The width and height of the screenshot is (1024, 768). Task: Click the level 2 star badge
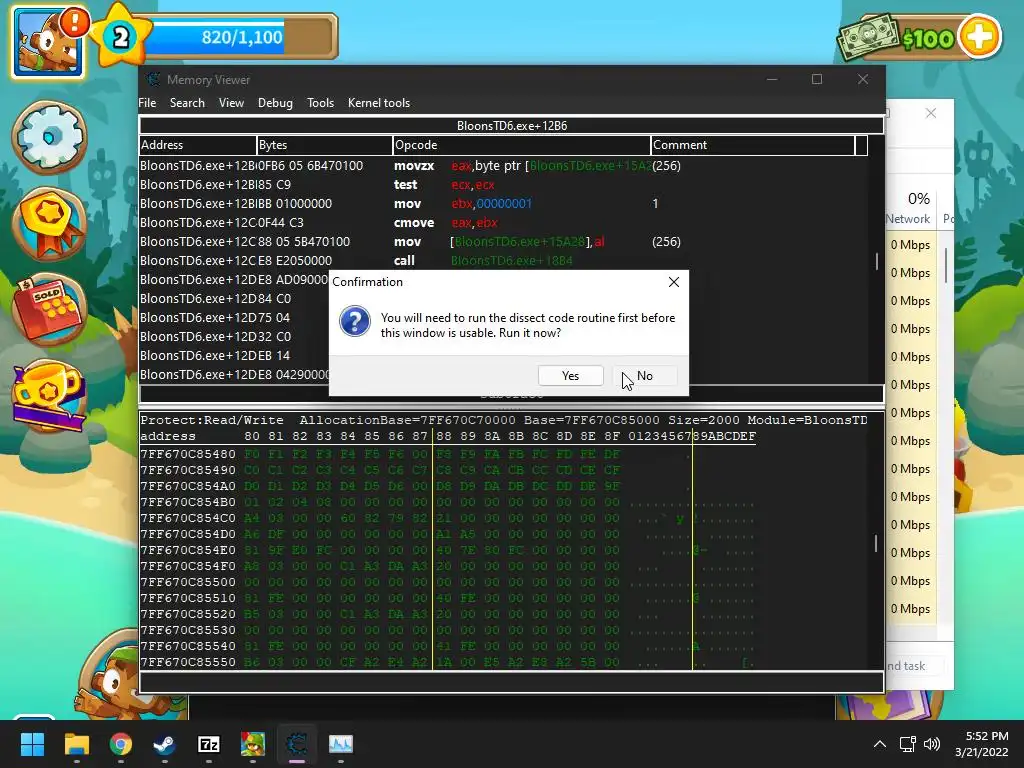[x=120, y=37]
